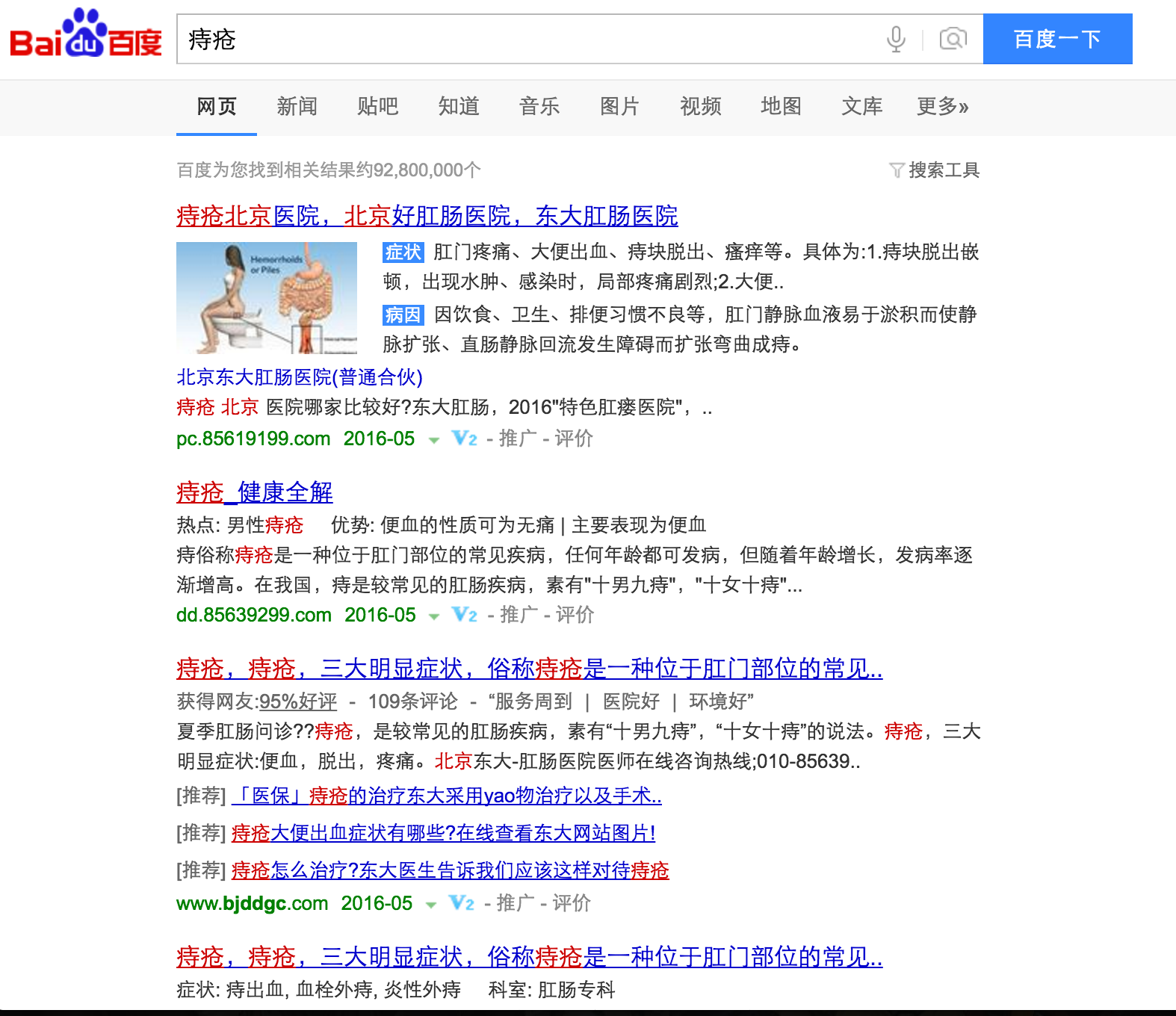Go to the 音乐 tab
This screenshot has width=1176, height=1016.
[x=539, y=106]
